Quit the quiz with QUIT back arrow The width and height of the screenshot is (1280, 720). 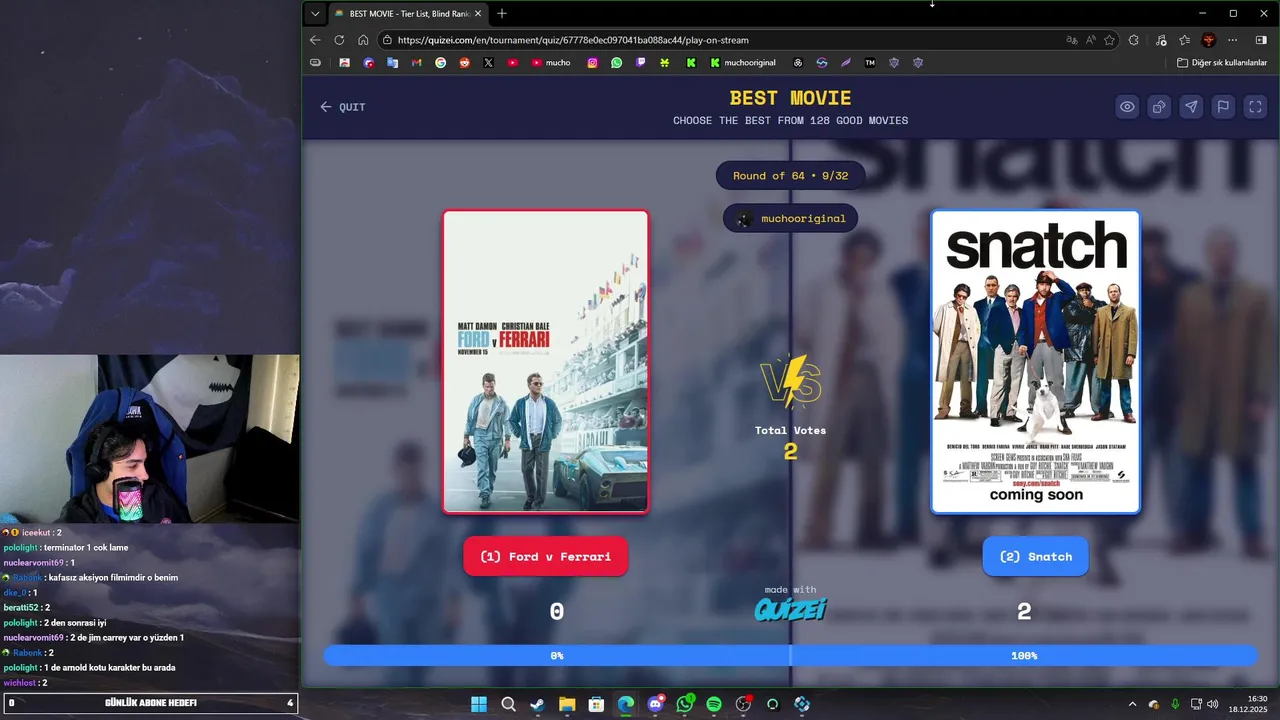click(342, 107)
